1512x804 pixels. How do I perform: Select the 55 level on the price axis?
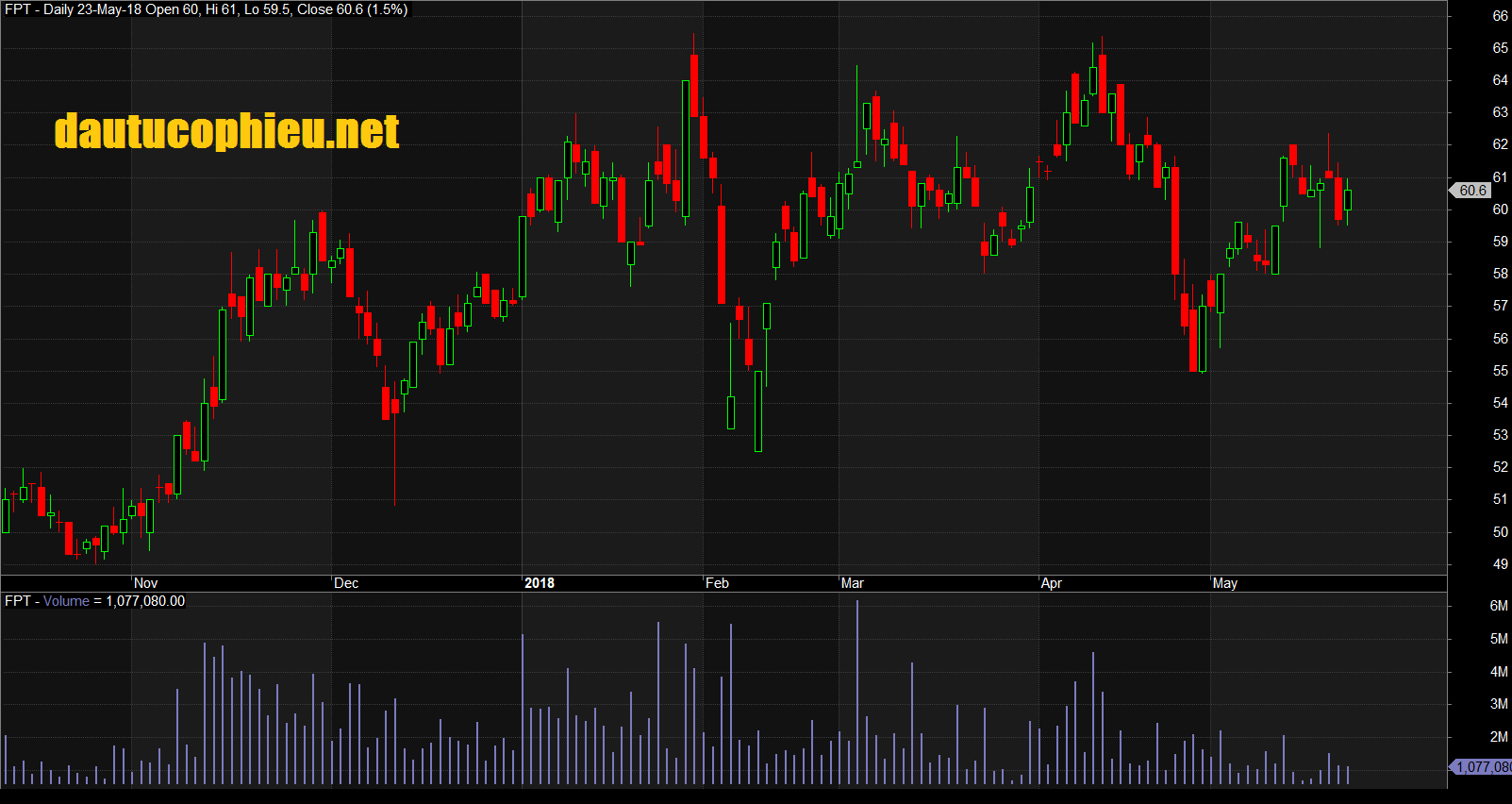(x=1500, y=371)
